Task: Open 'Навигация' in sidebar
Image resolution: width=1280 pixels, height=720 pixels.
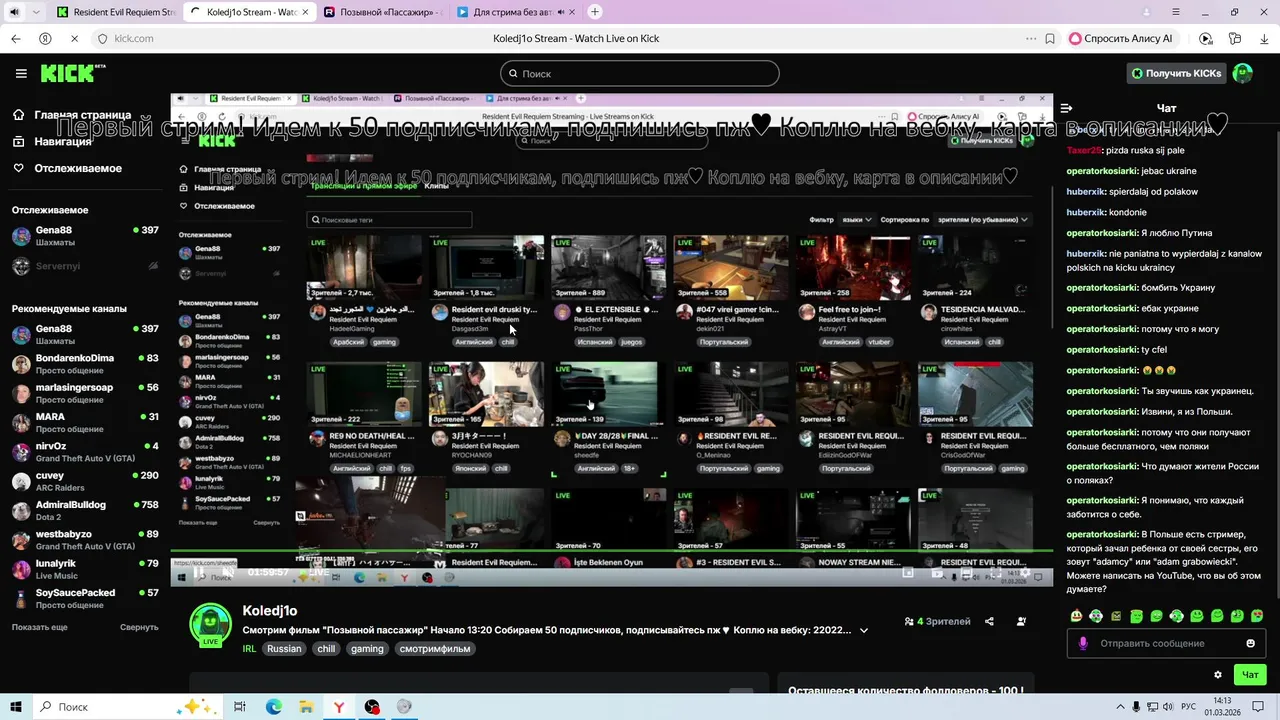Action: click(62, 142)
